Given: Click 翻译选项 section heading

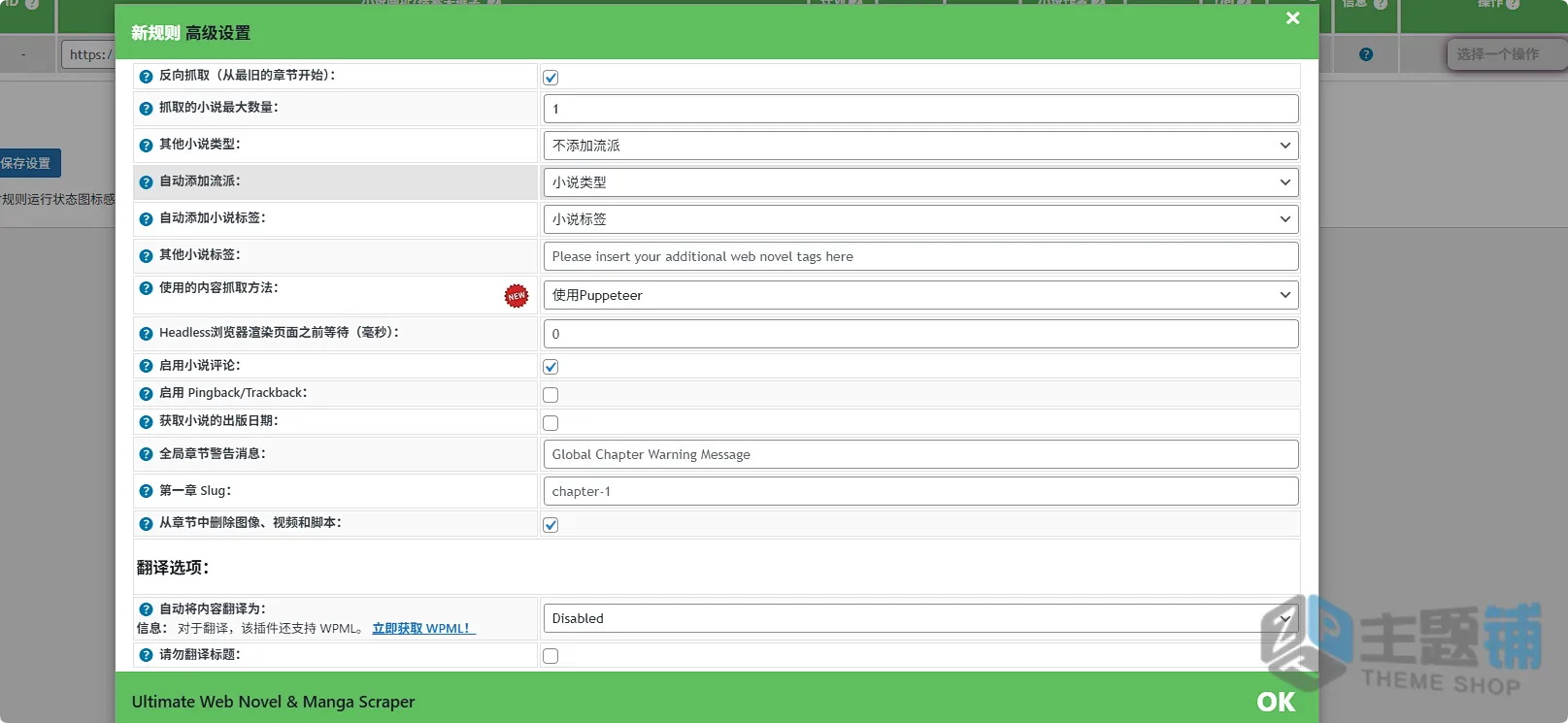Looking at the screenshot, I should point(173,568).
